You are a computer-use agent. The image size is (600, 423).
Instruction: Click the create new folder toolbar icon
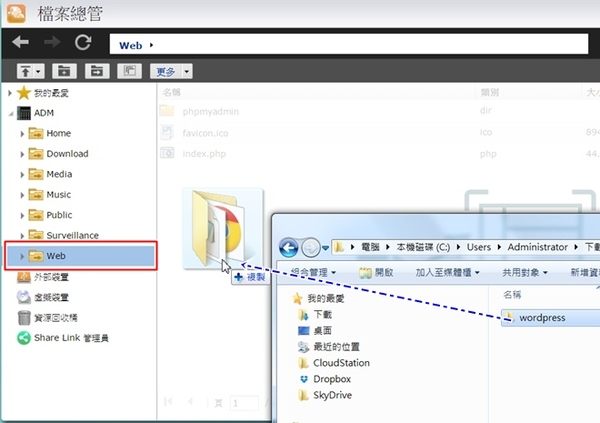[64, 71]
